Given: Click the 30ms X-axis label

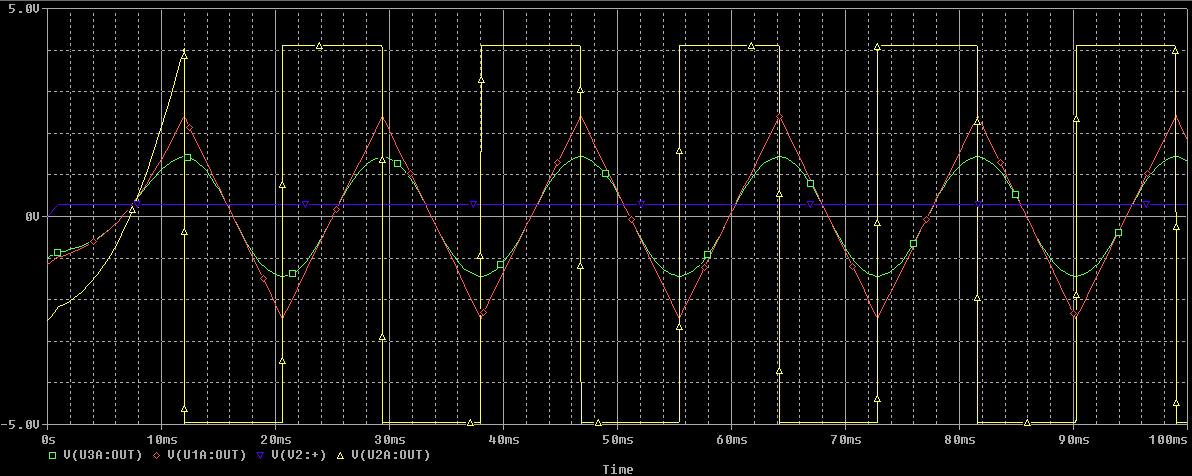Looking at the screenshot, I should coord(388,440).
